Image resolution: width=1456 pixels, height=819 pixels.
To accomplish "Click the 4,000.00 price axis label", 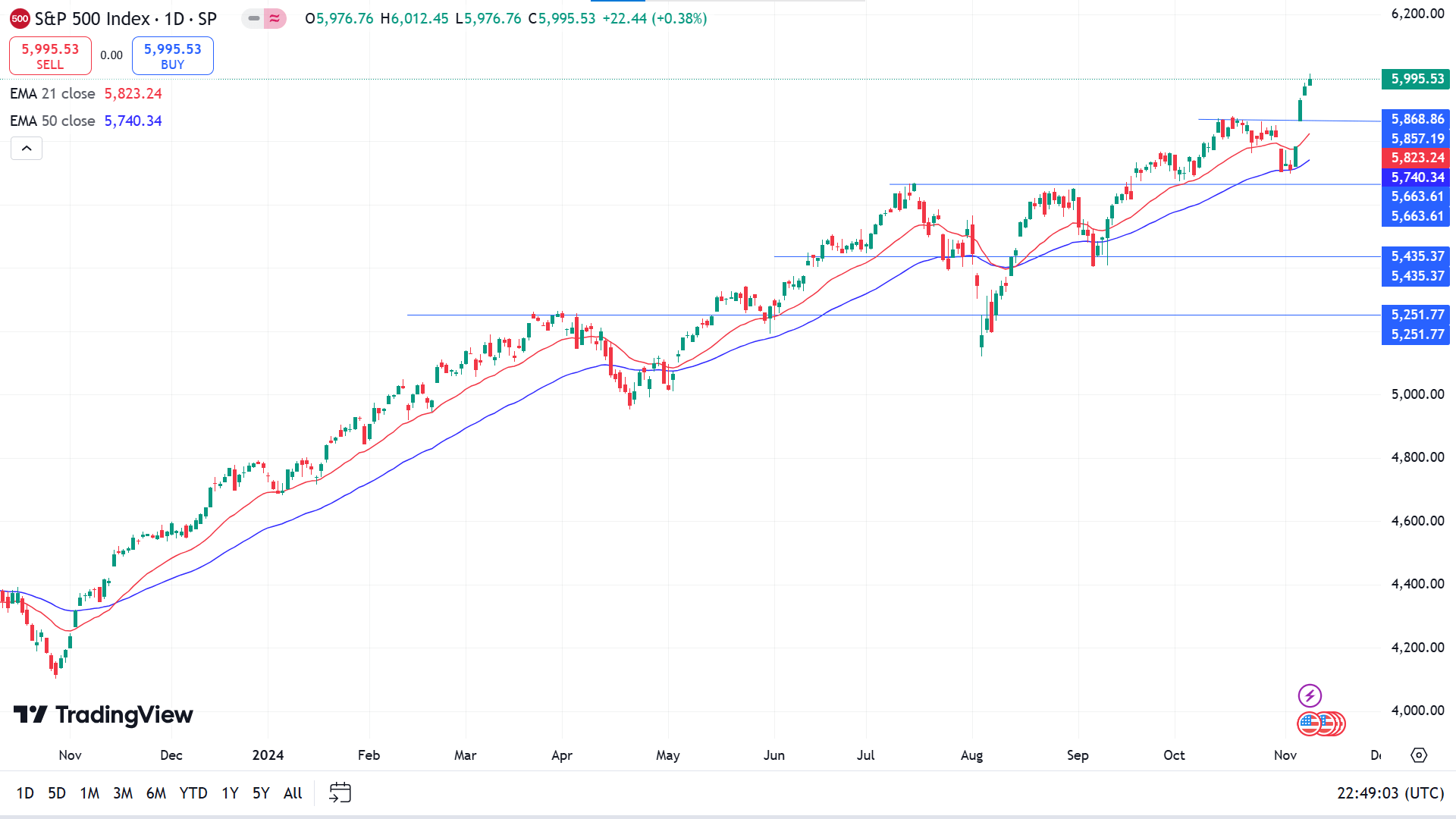I will tap(1417, 711).
